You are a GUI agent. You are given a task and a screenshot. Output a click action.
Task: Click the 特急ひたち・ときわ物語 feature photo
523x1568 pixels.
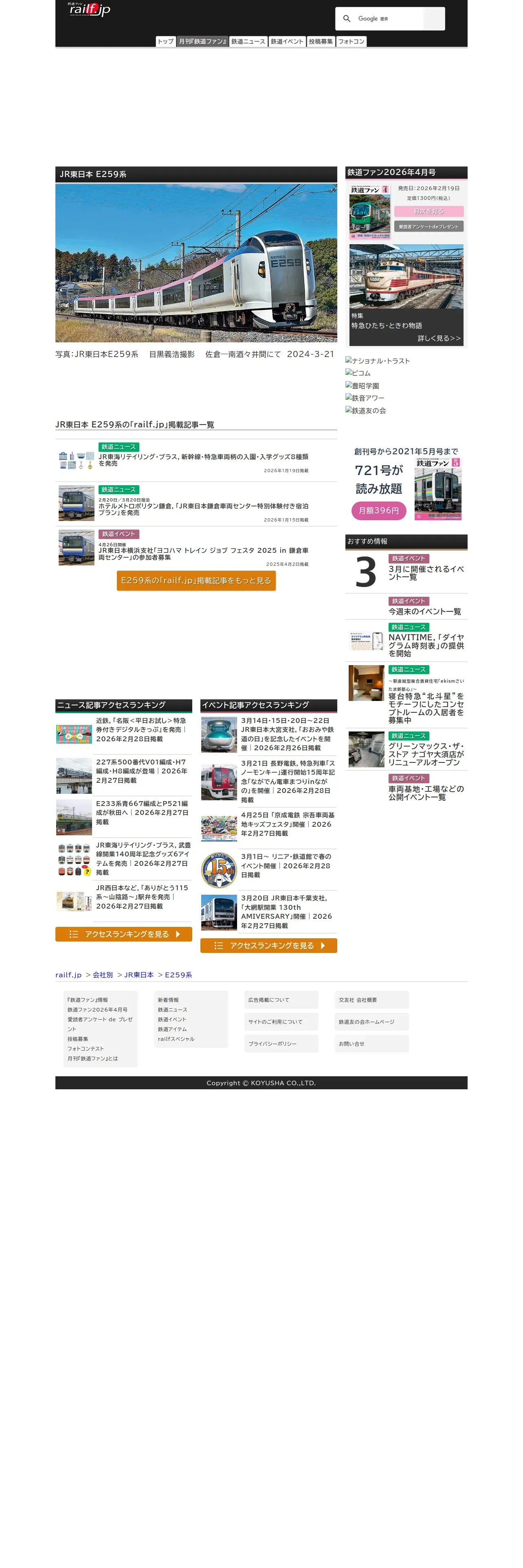tap(406, 276)
